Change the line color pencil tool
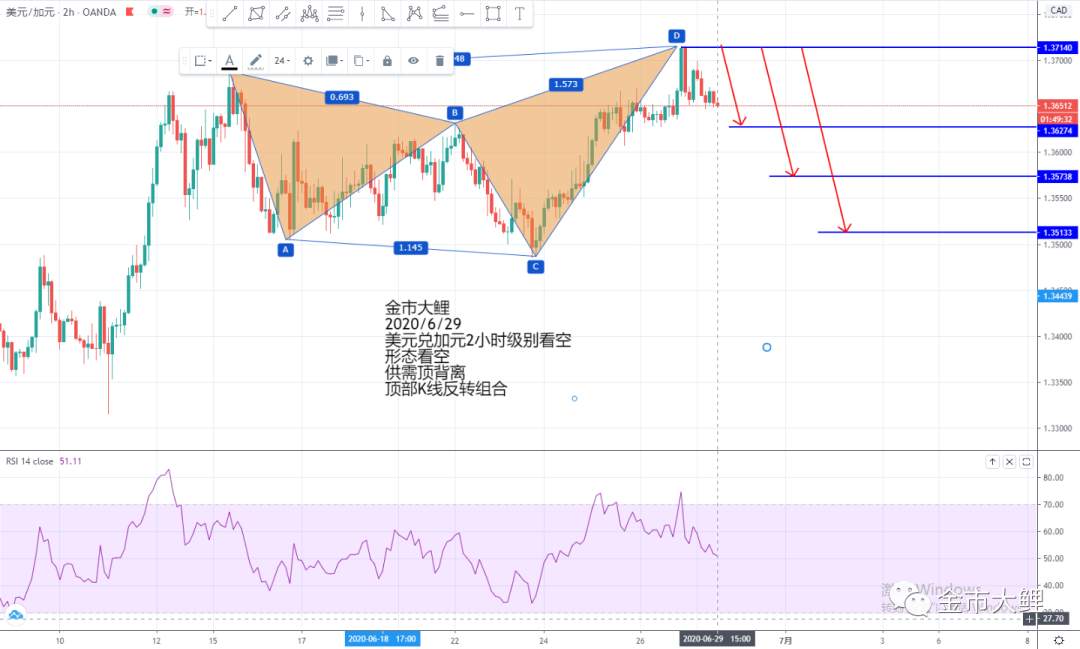This screenshot has height=649, width=1080. pos(256,61)
